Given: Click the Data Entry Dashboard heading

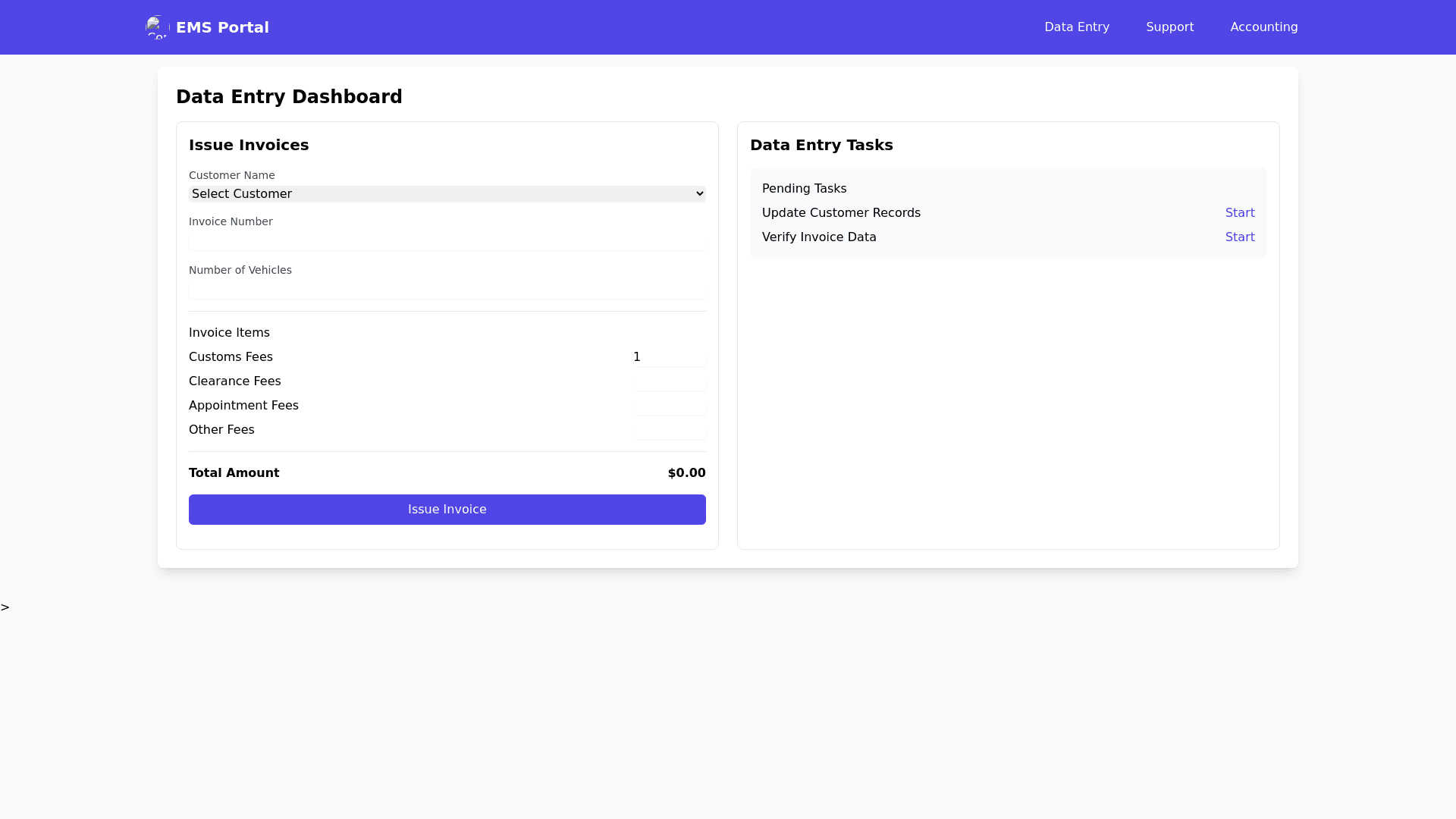Looking at the screenshot, I should coord(289,97).
